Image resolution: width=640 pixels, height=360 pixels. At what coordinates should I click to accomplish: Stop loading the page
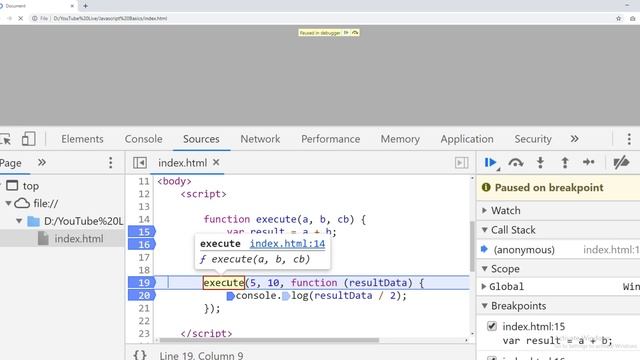click(x=20, y=18)
